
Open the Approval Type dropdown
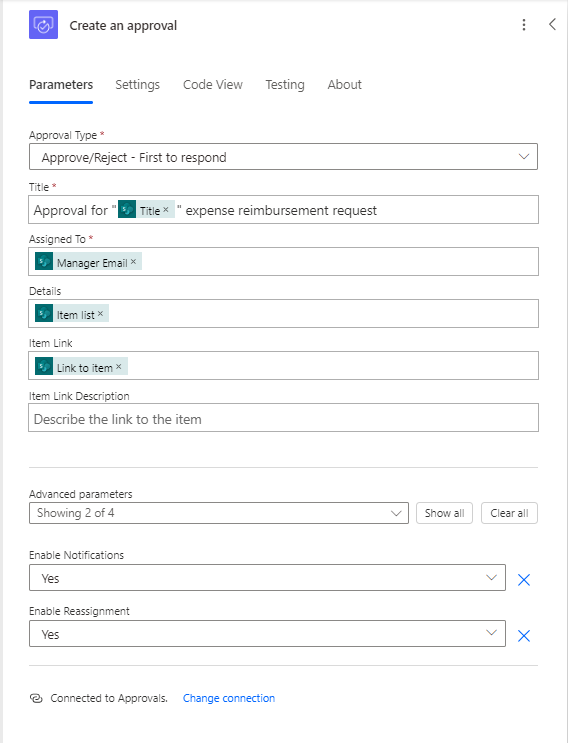283,157
